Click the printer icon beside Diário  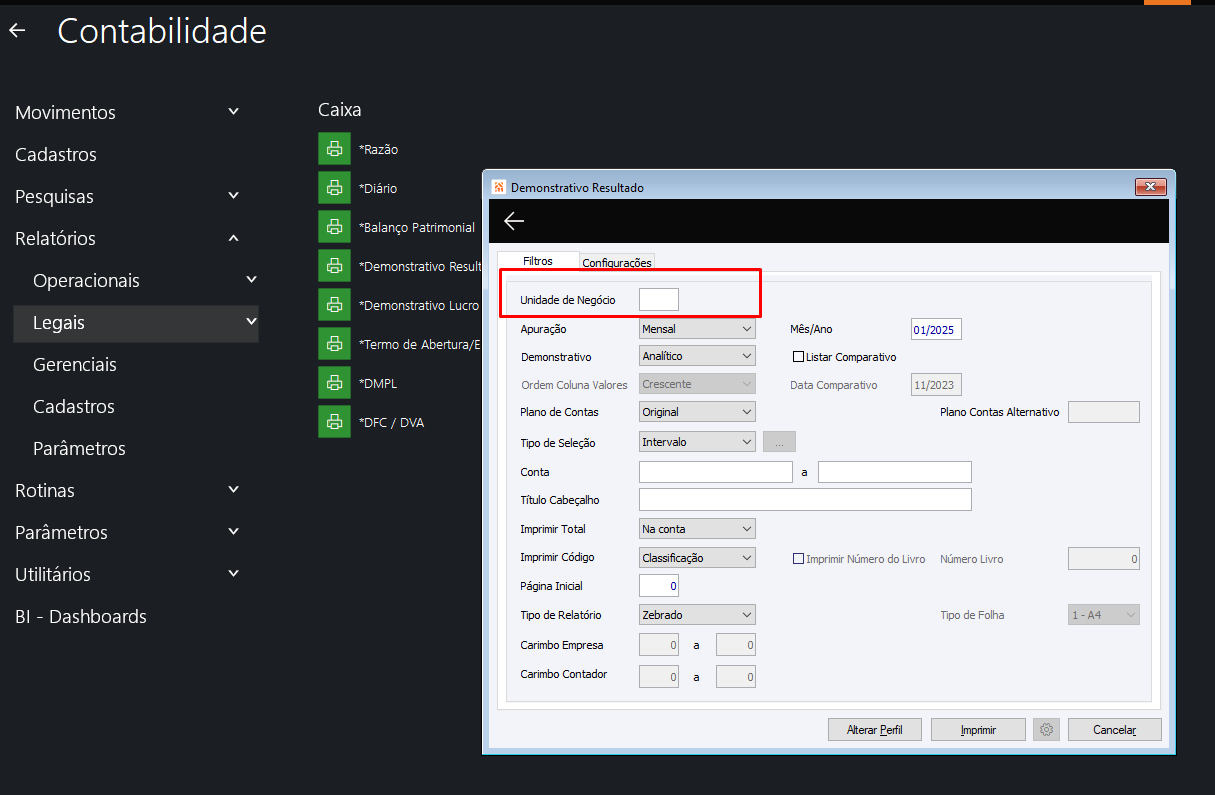334,187
